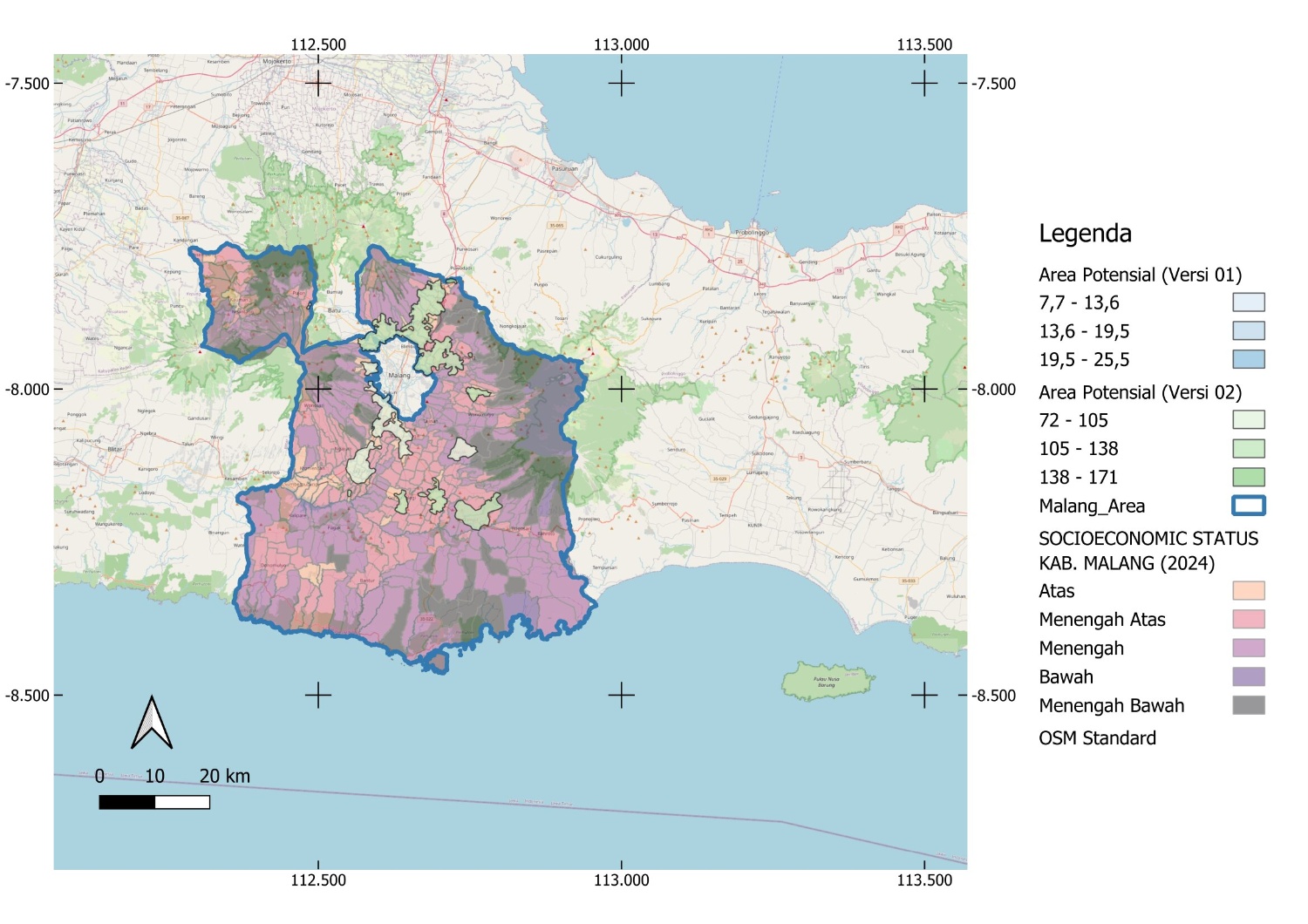Click the Menengah Bawah gray swatch

(x=1248, y=705)
